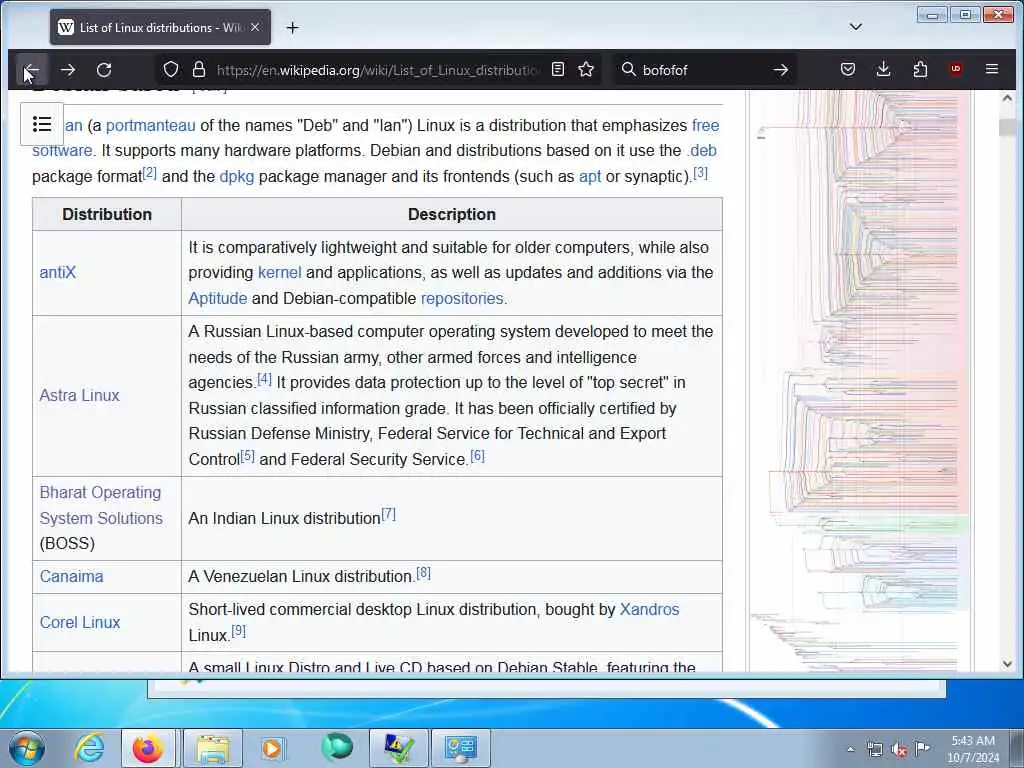Go back using the browser back arrow
This screenshot has width=1024, height=768.
coord(31,69)
